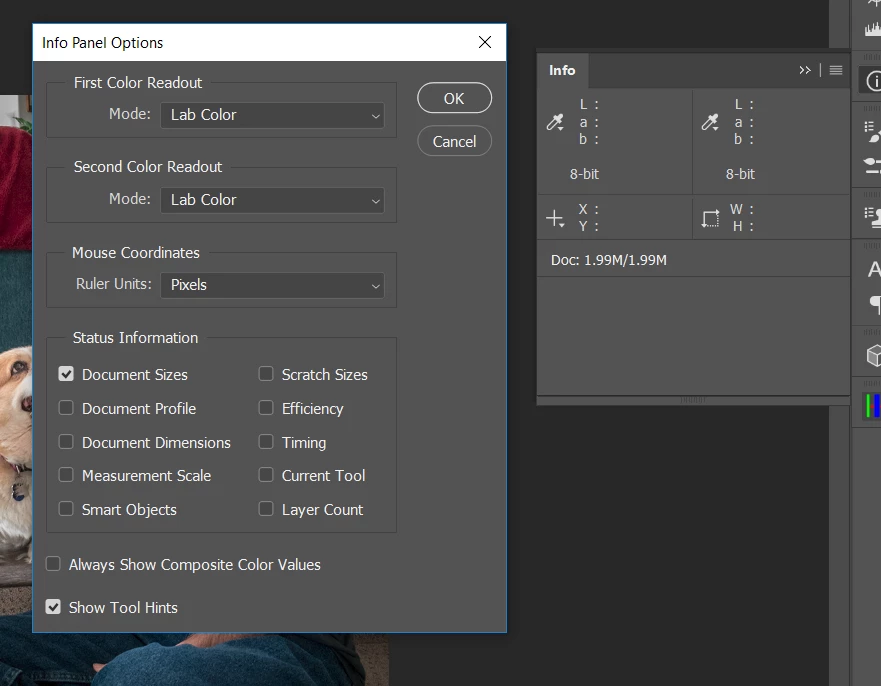This screenshot has width=881, height=686.
Task: Click the second color readout eyedropper icon
Action: [x=710, y=122]
